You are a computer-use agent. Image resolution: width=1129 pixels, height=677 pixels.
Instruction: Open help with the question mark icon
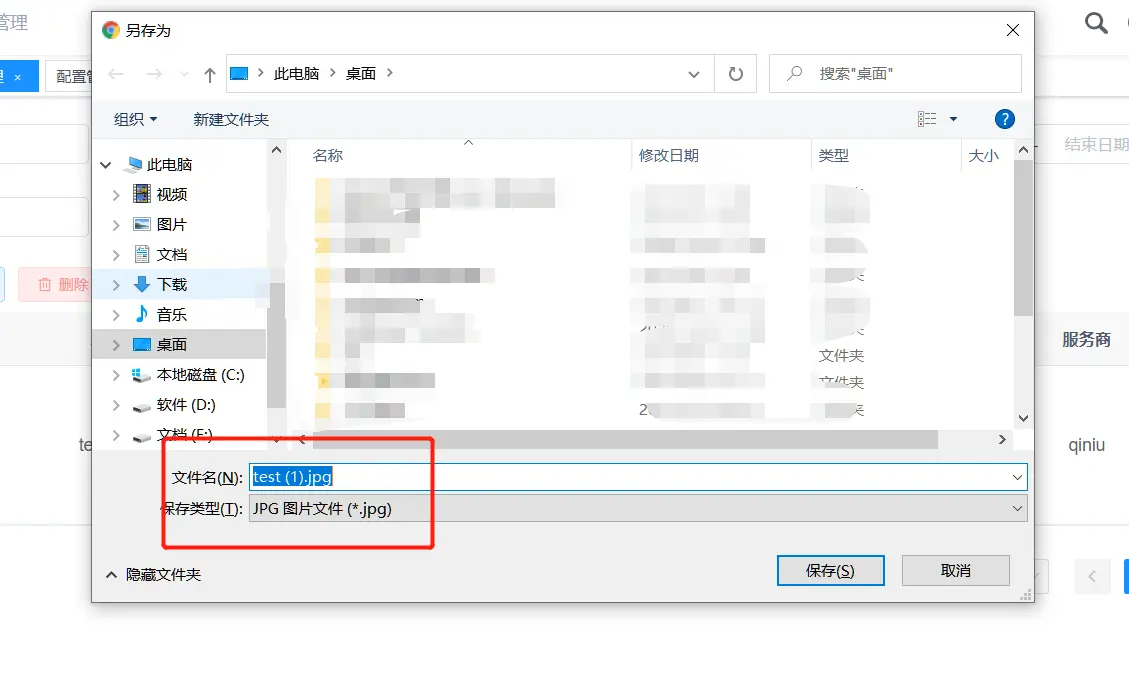(x=1004, y=119)
